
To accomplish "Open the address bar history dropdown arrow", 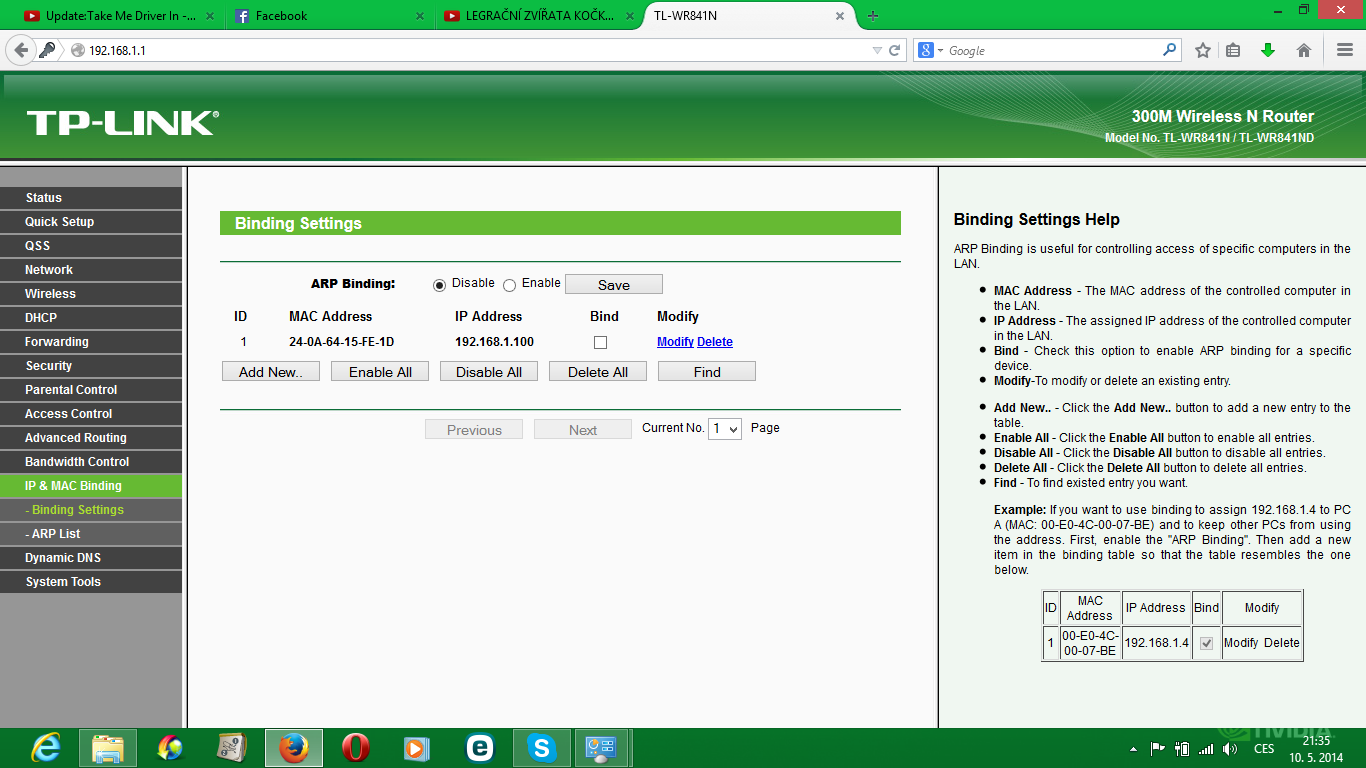I will click(877, 50).
